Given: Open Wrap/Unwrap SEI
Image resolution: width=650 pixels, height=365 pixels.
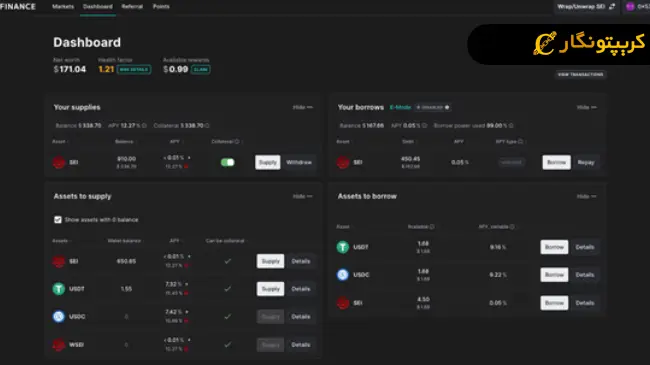Looking at the screenshot, I should tap(586, 7).
